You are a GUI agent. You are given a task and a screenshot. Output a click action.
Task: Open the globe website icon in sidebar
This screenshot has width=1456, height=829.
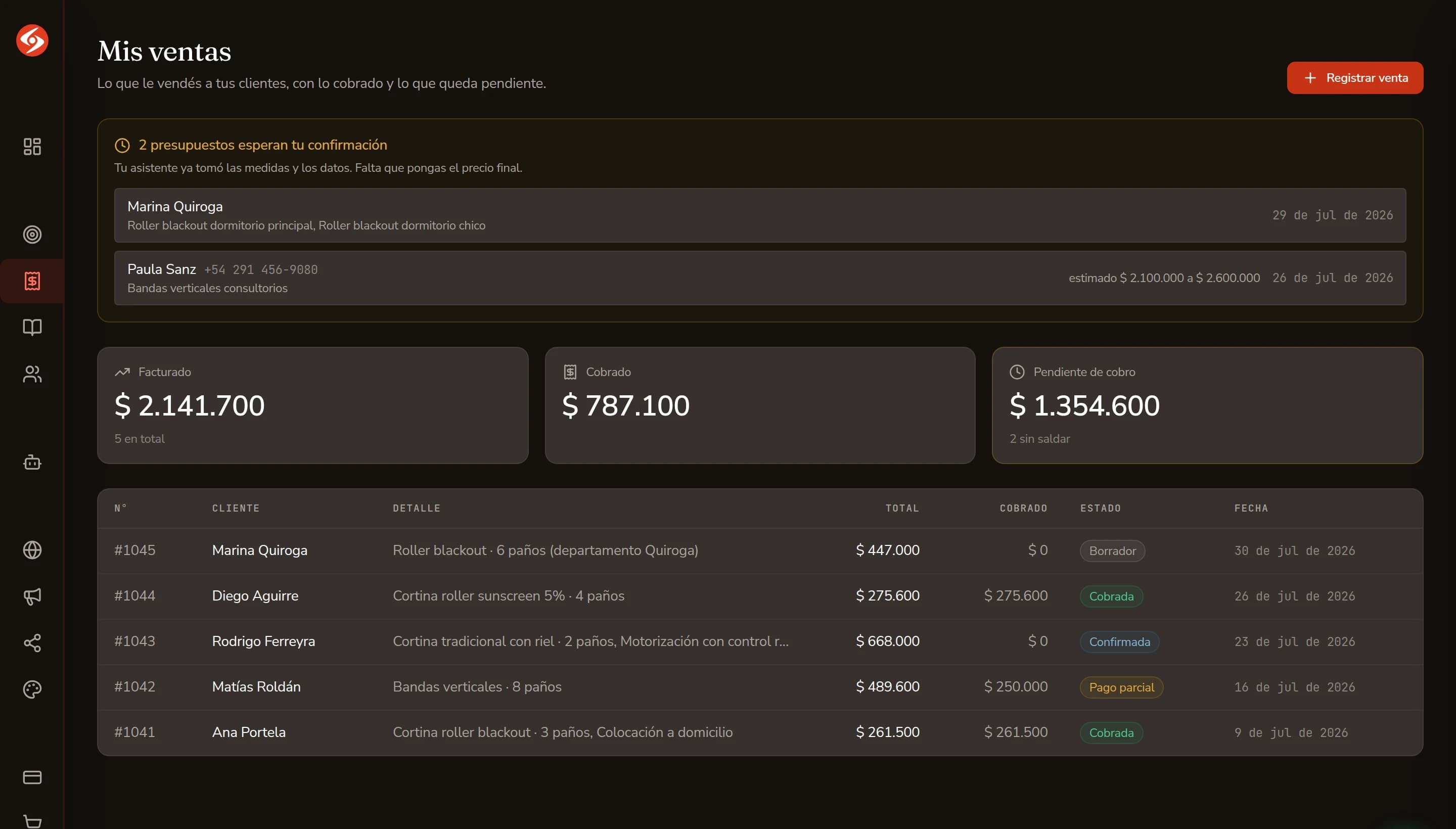[32, 550]
